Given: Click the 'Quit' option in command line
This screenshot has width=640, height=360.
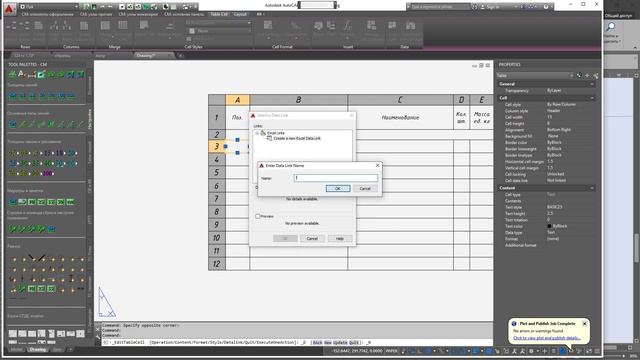Looking at the screenshot, I should tap(354, 343).
